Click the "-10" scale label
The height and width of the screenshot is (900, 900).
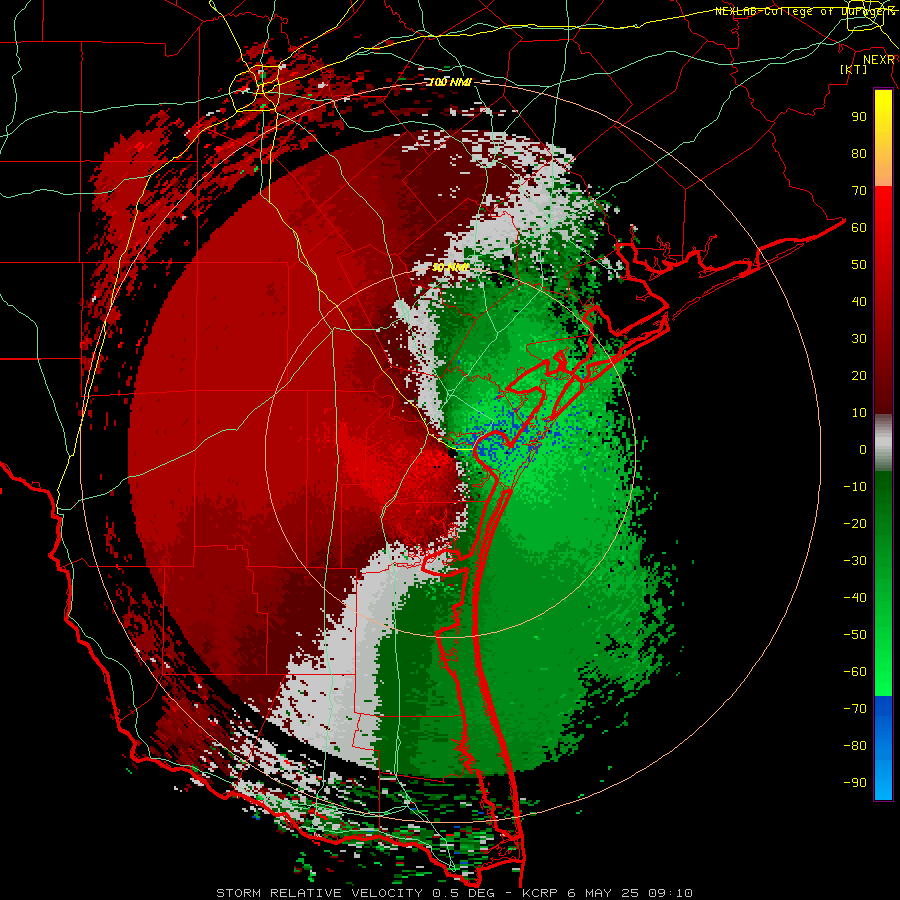[855, 487]
